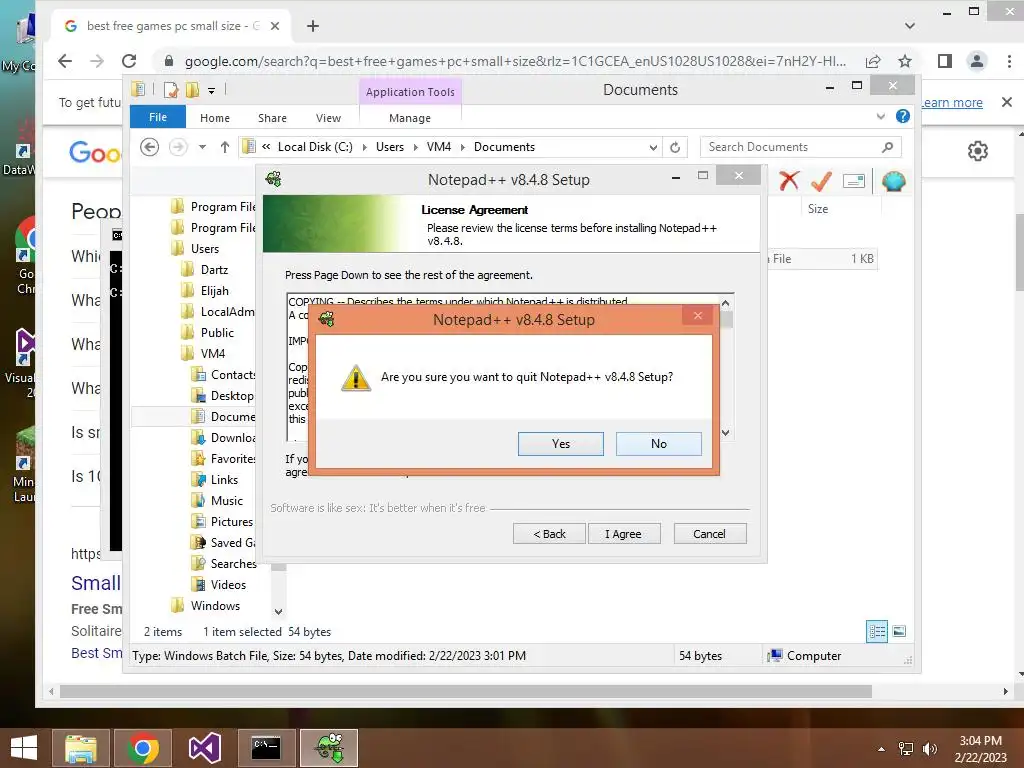Image resolution: width=1024 pixels, height=768 pixels.
Task: Click the explorer Forward arrow button
Action: pos(178,147)
